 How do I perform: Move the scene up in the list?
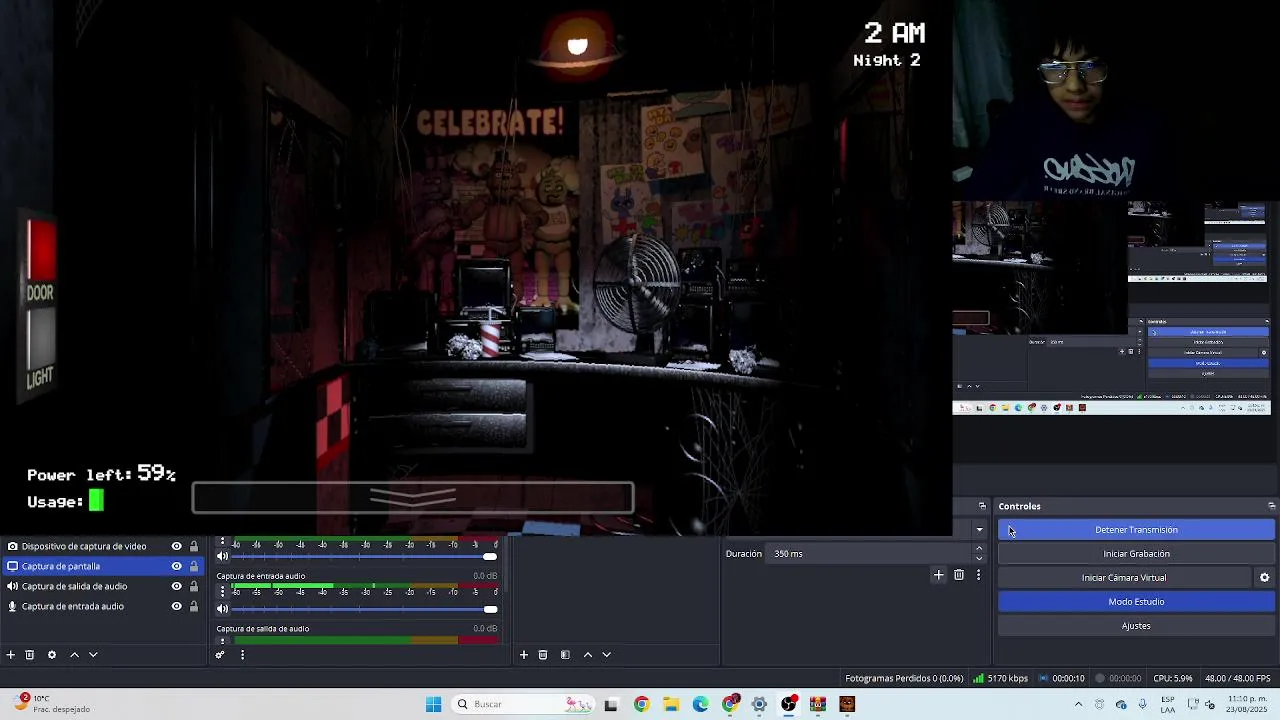click(x=587, y=655)
